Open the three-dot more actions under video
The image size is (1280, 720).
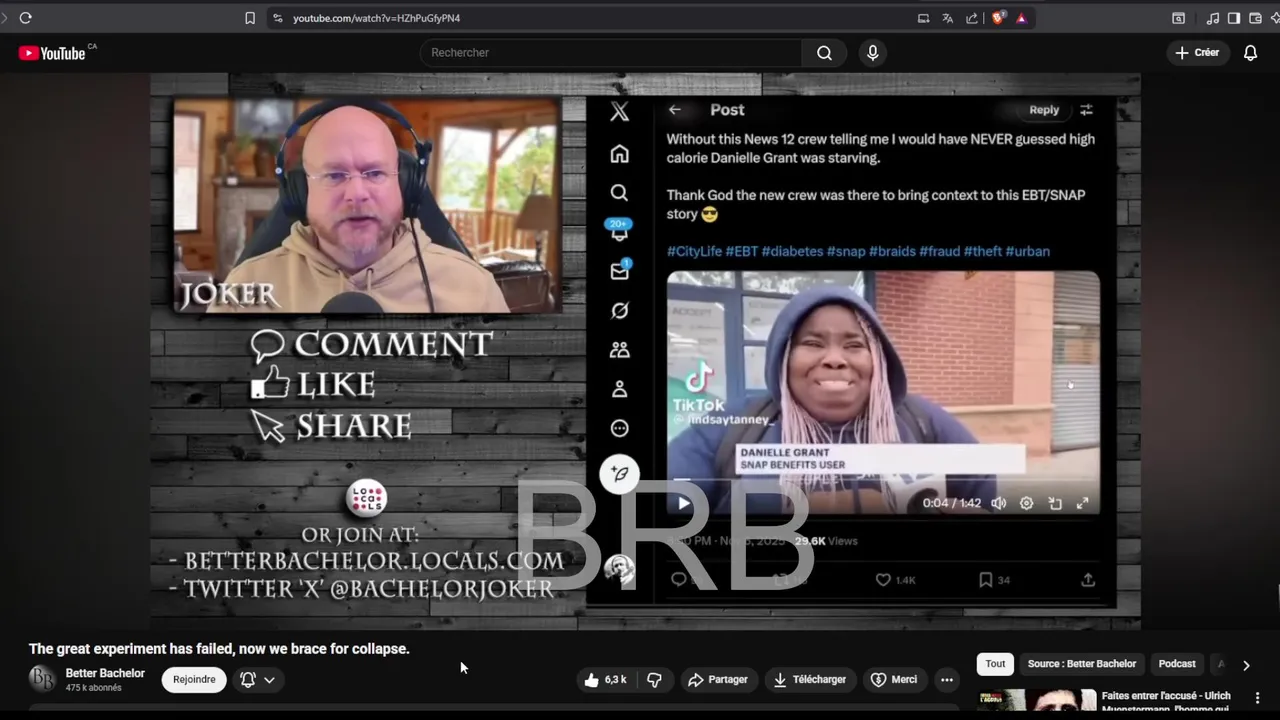coord(947,680)
